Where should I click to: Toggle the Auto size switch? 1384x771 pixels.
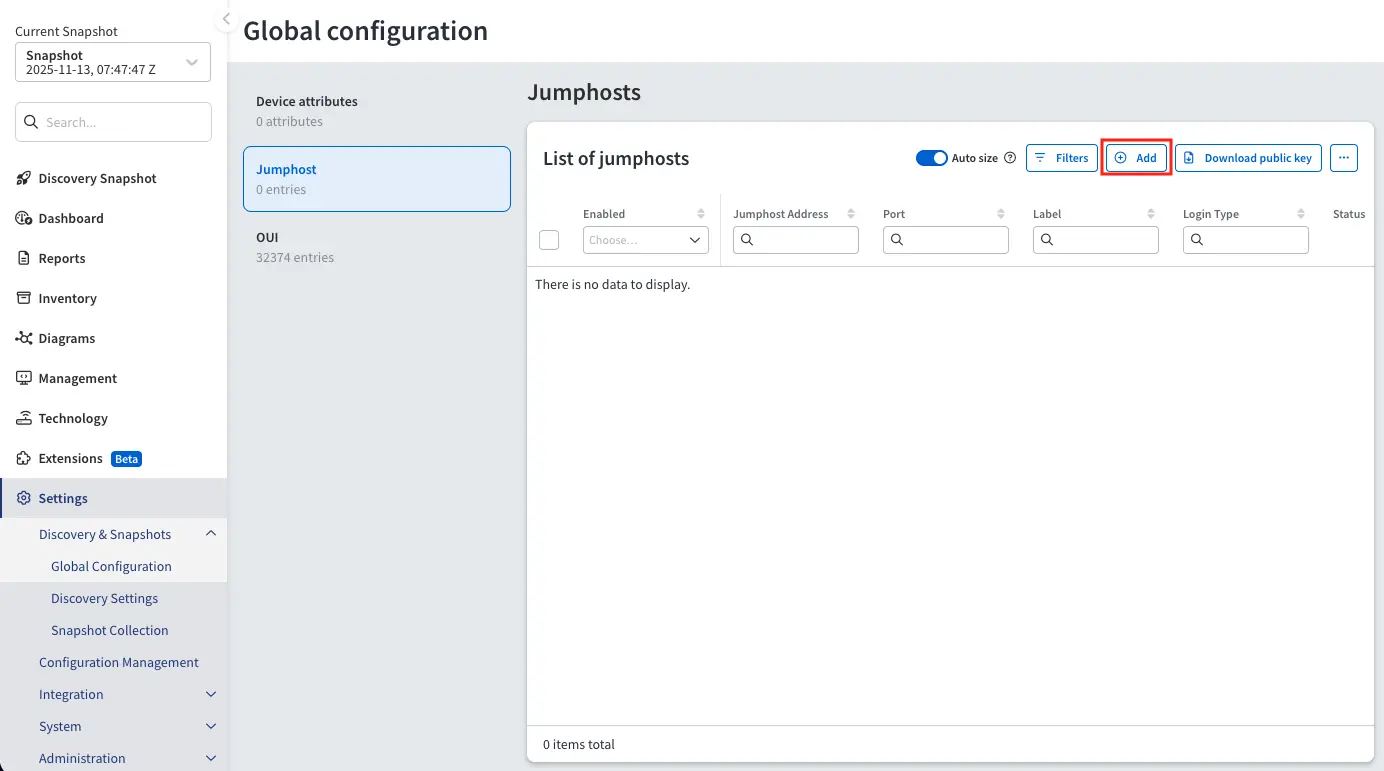(x=931, y=158)
